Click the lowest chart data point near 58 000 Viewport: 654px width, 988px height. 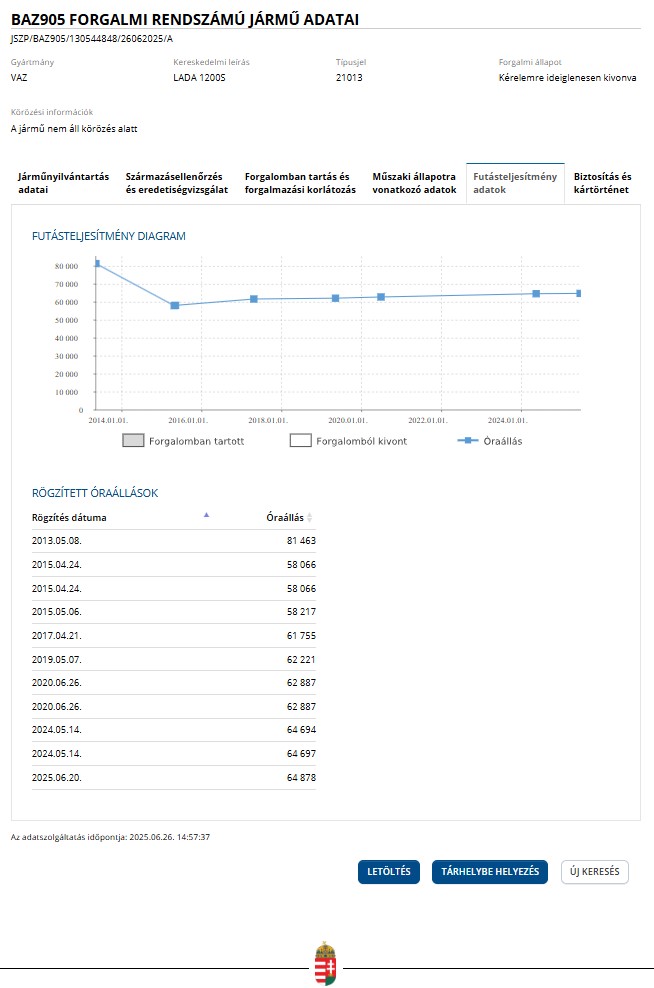click(x=175, y=306)
